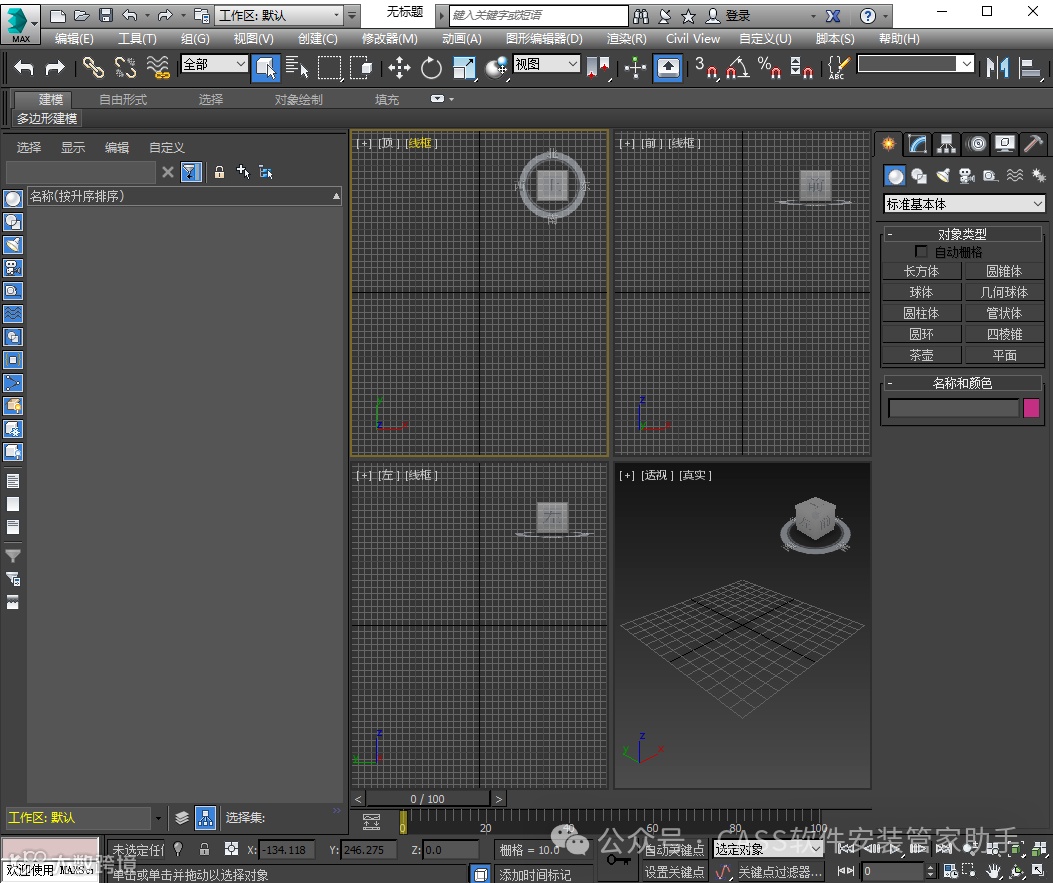
Task: Enable the 自动栅格 checkbox
Action: 921,252
